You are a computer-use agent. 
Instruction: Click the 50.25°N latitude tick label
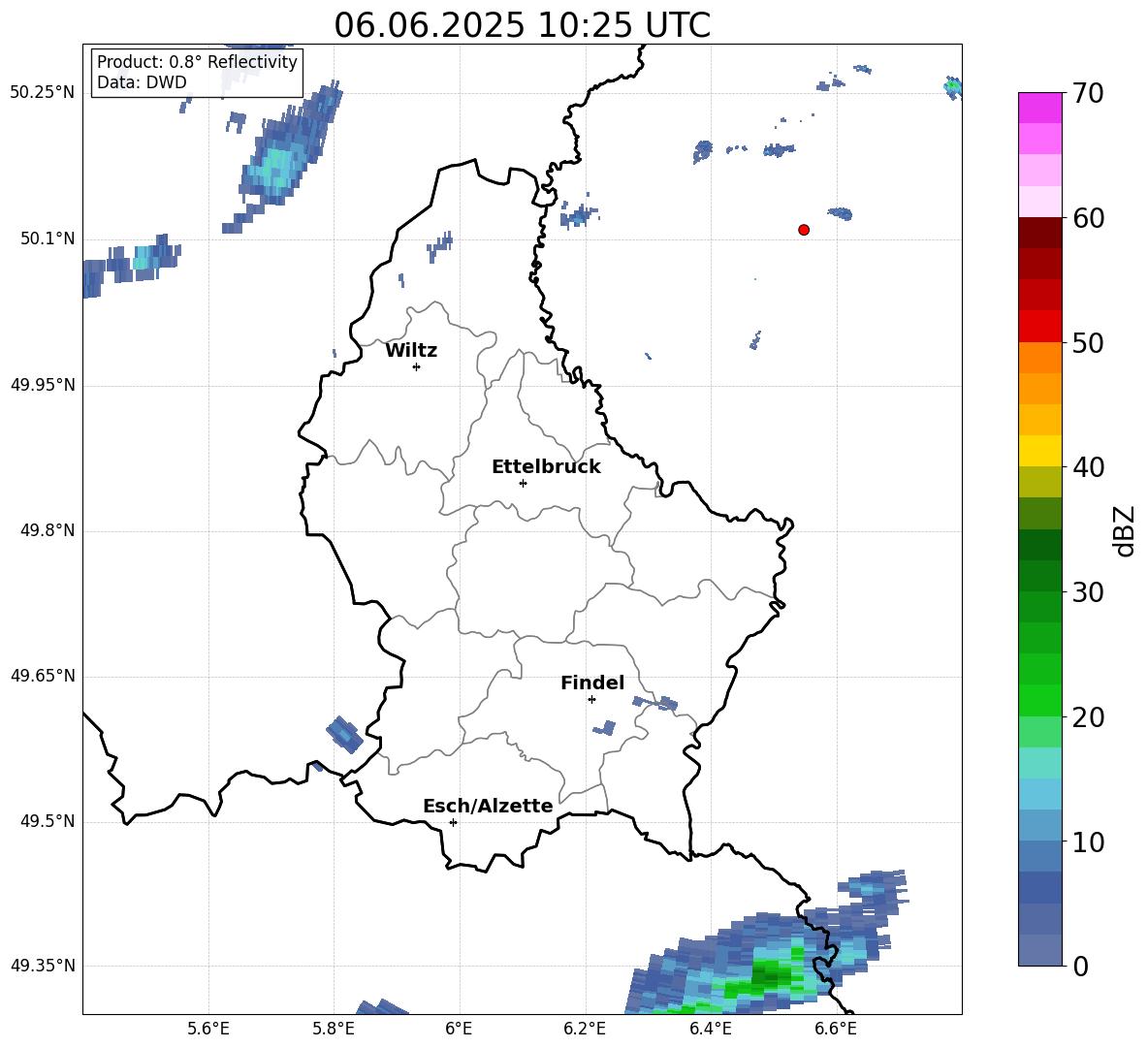pos(43,93)
